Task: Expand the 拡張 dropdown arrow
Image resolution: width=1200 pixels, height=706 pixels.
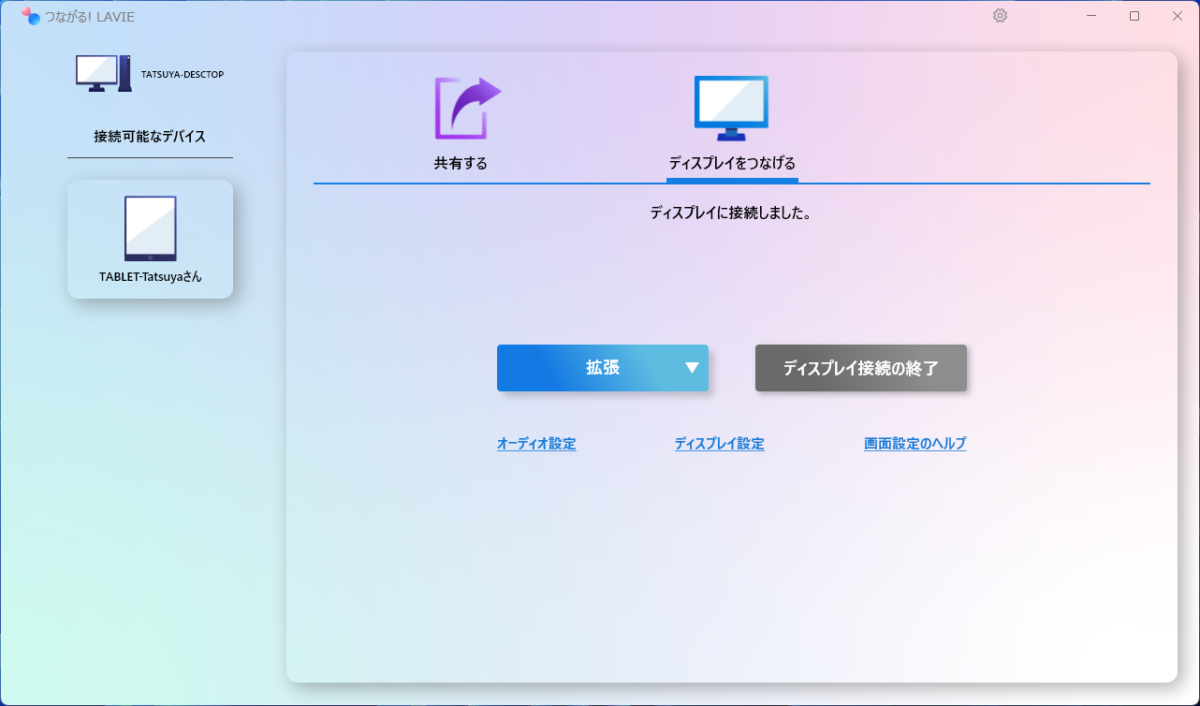Action: (x=691, y=368)
